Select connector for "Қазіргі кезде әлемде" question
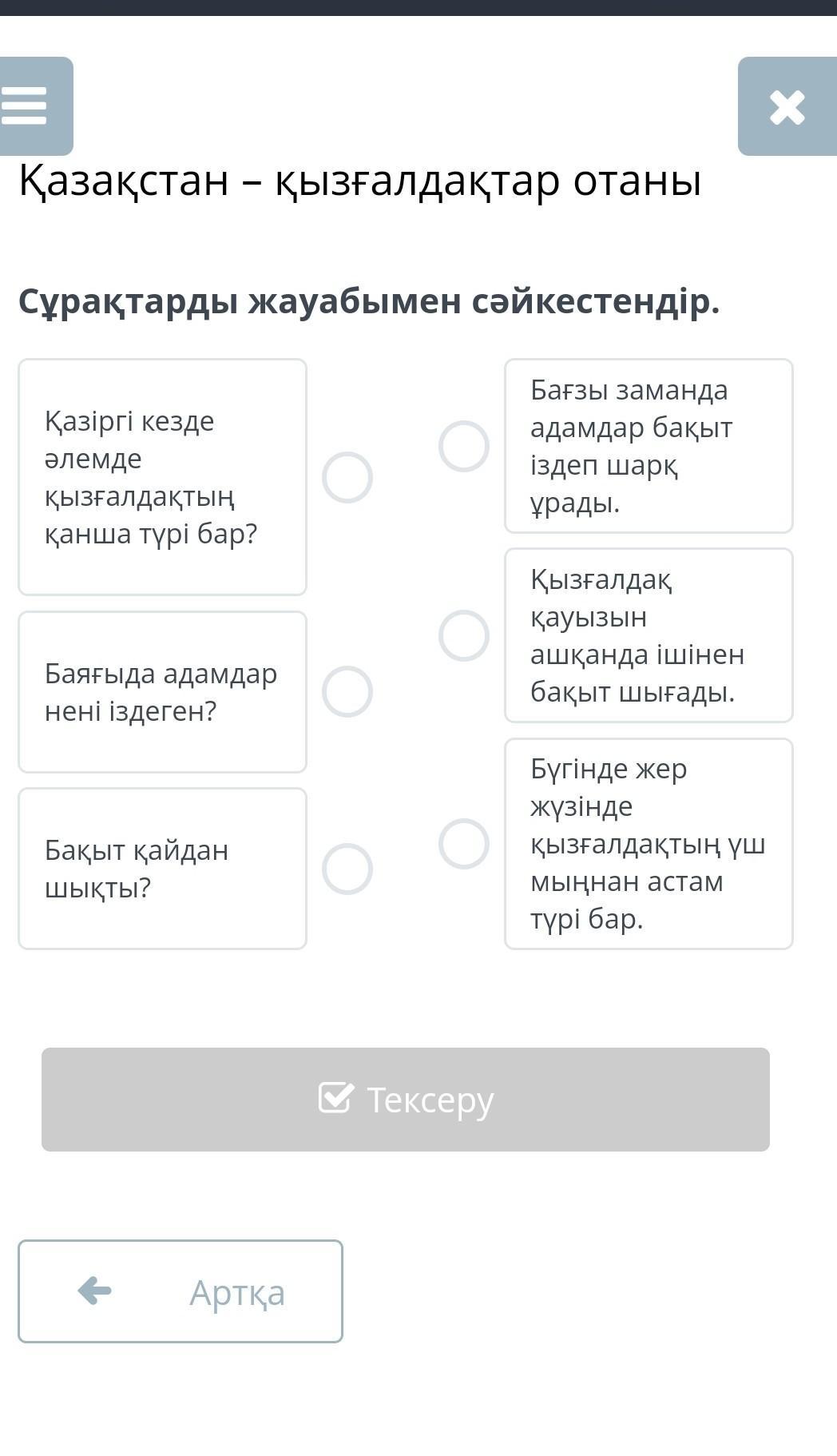 pyautogui.click(x=347, y=478)
